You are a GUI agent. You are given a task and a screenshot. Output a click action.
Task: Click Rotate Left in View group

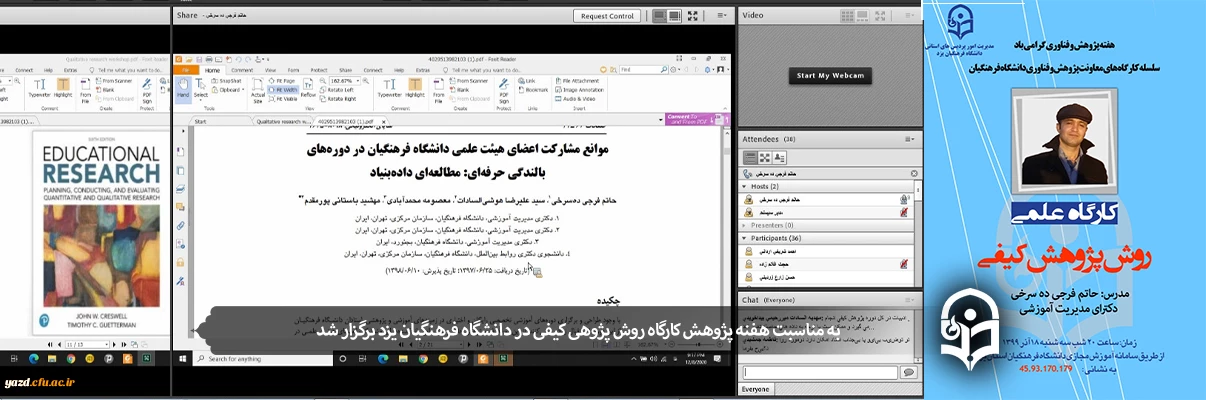[x=340, y=89]
